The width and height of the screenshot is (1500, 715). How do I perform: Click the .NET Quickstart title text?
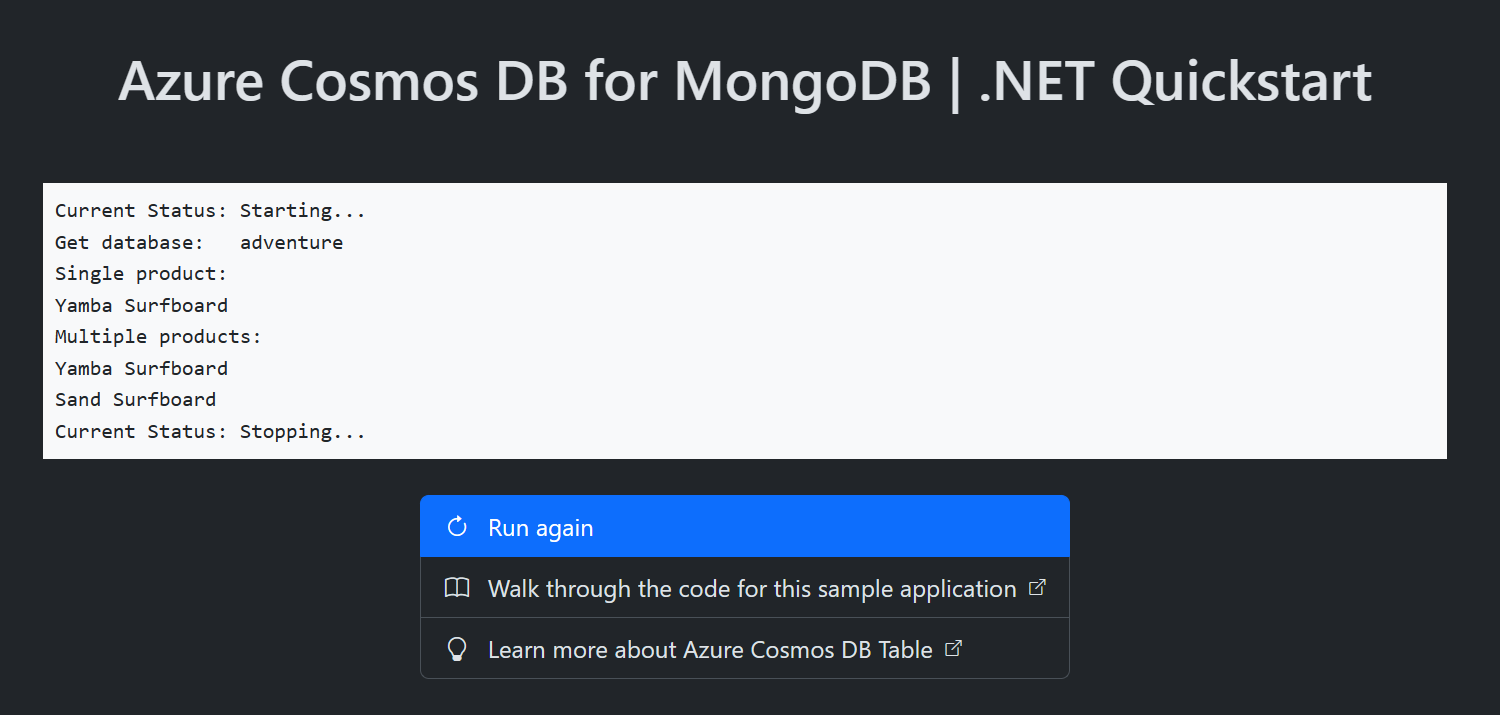click(1175, 80)
